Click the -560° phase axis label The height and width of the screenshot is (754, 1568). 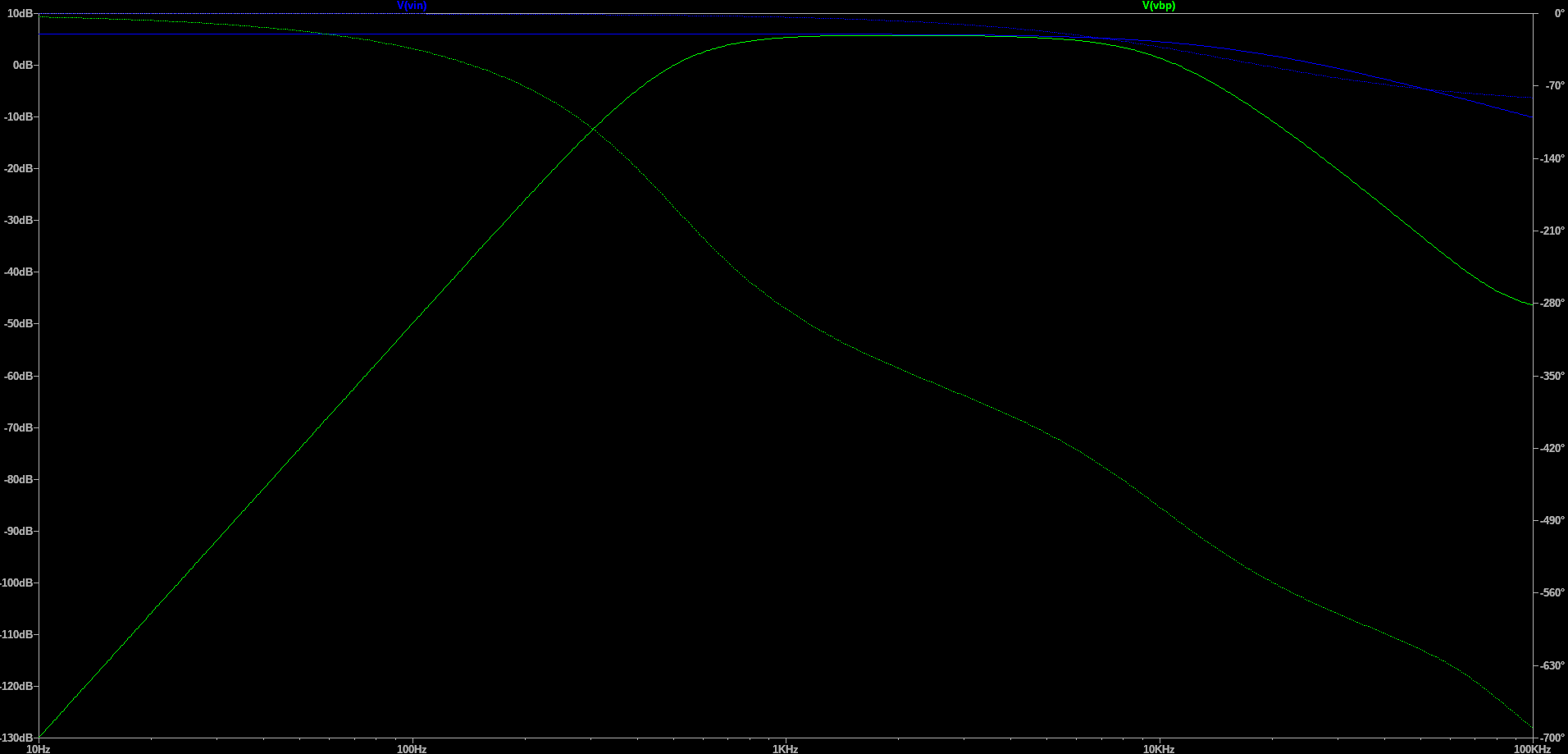tap(1552, 592)
